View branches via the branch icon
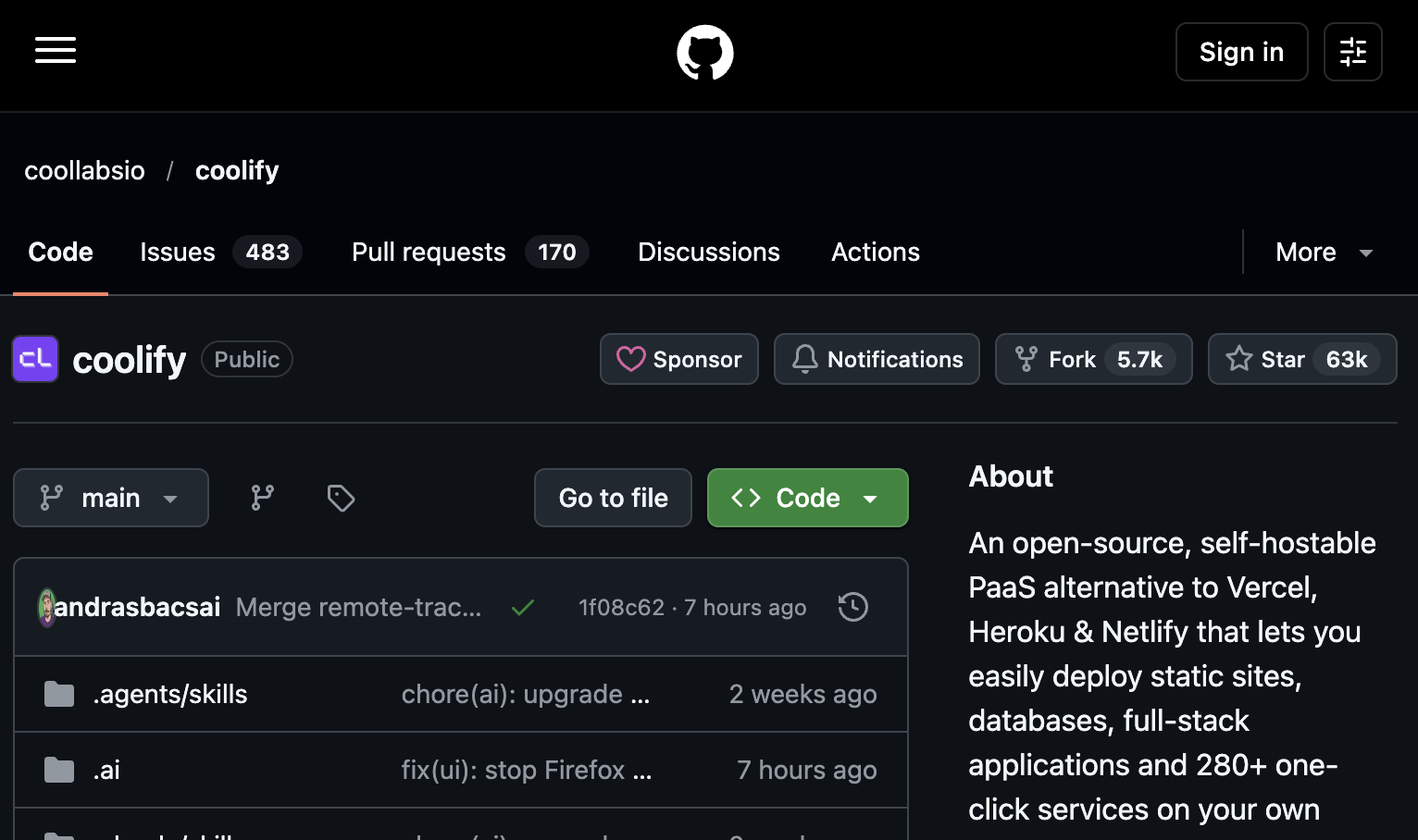Image resolution: width=1418 pixels, height=840 pixels. click(x=263, y=498)
